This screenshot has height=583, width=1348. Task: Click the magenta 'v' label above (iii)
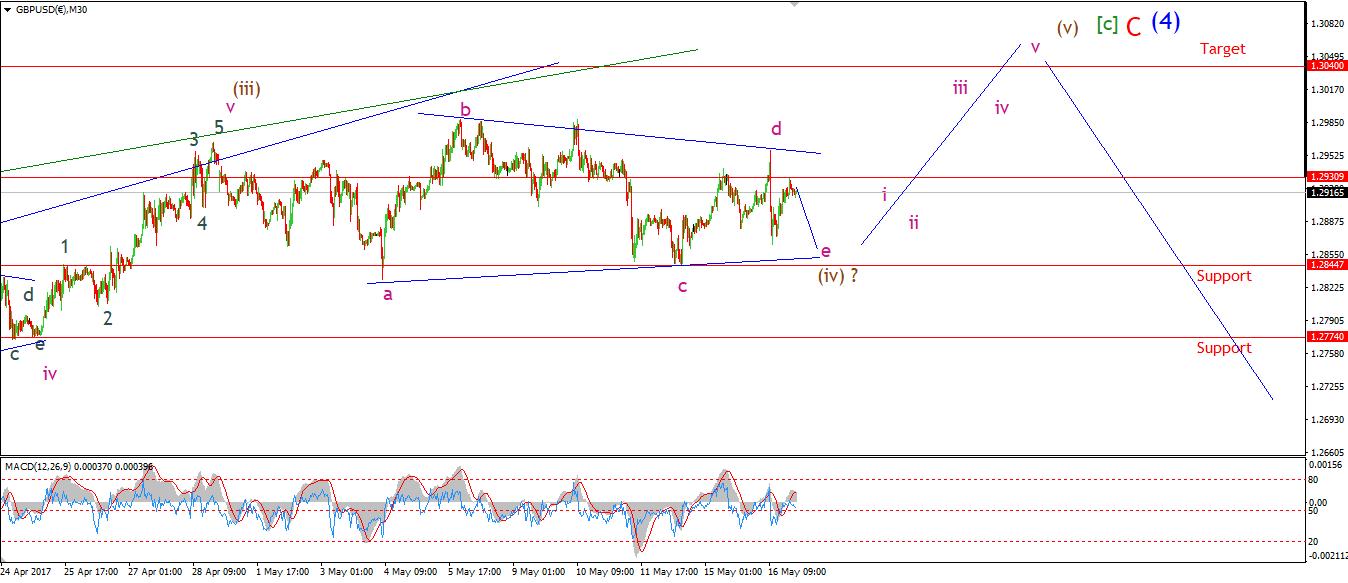click(230, 106)
